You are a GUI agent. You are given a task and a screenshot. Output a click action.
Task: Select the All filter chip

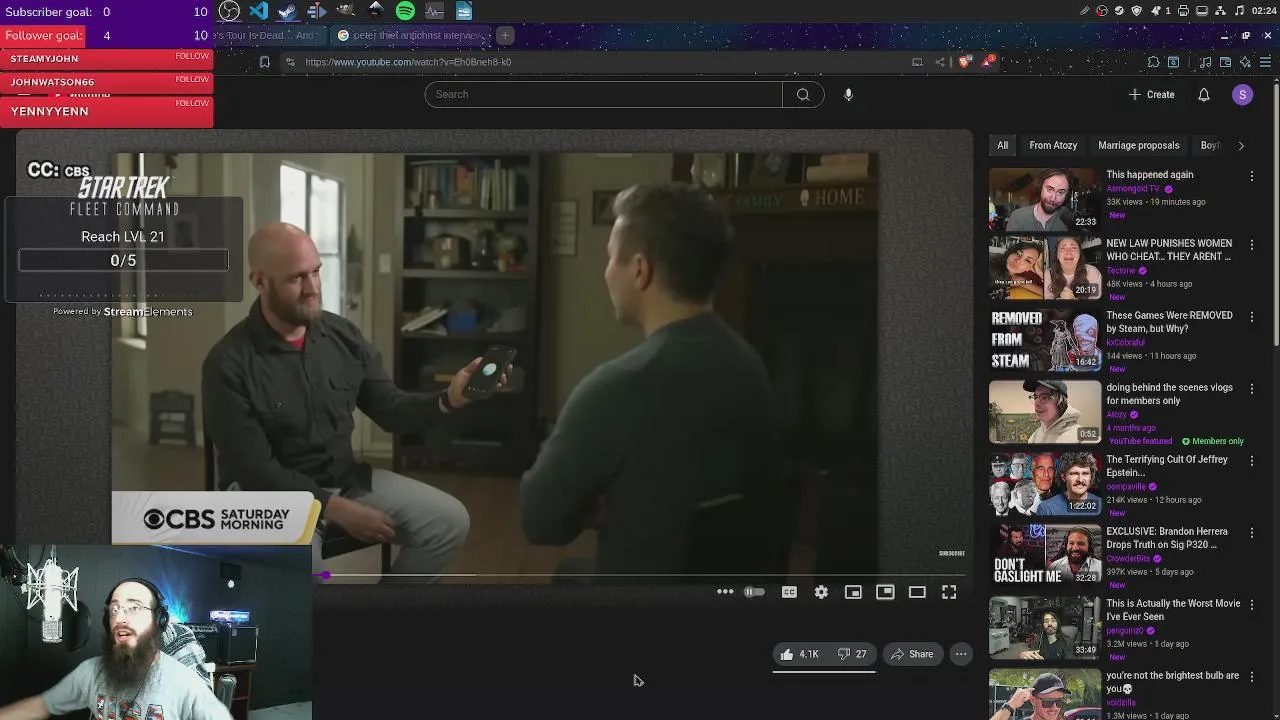1002,145
